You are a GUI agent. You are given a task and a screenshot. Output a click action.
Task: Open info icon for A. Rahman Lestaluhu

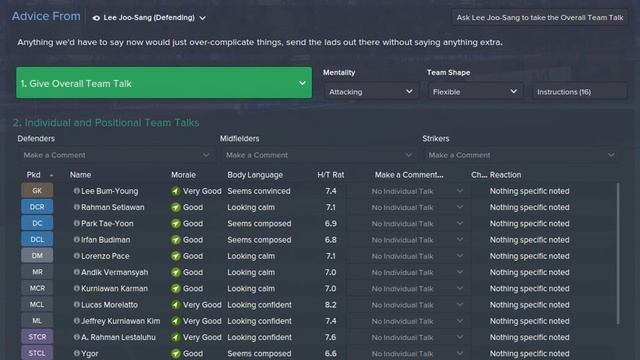click(76, 337)
